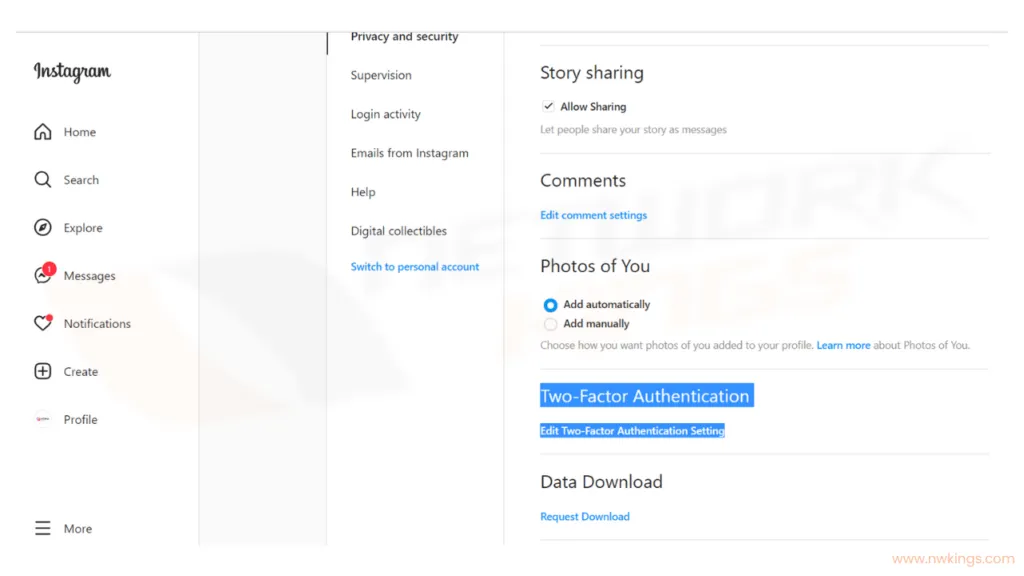Image resolution: width=1024 pixels, height=576 pixels.
Task: Click the Data Download heading
Action: [x=601, y=481]
